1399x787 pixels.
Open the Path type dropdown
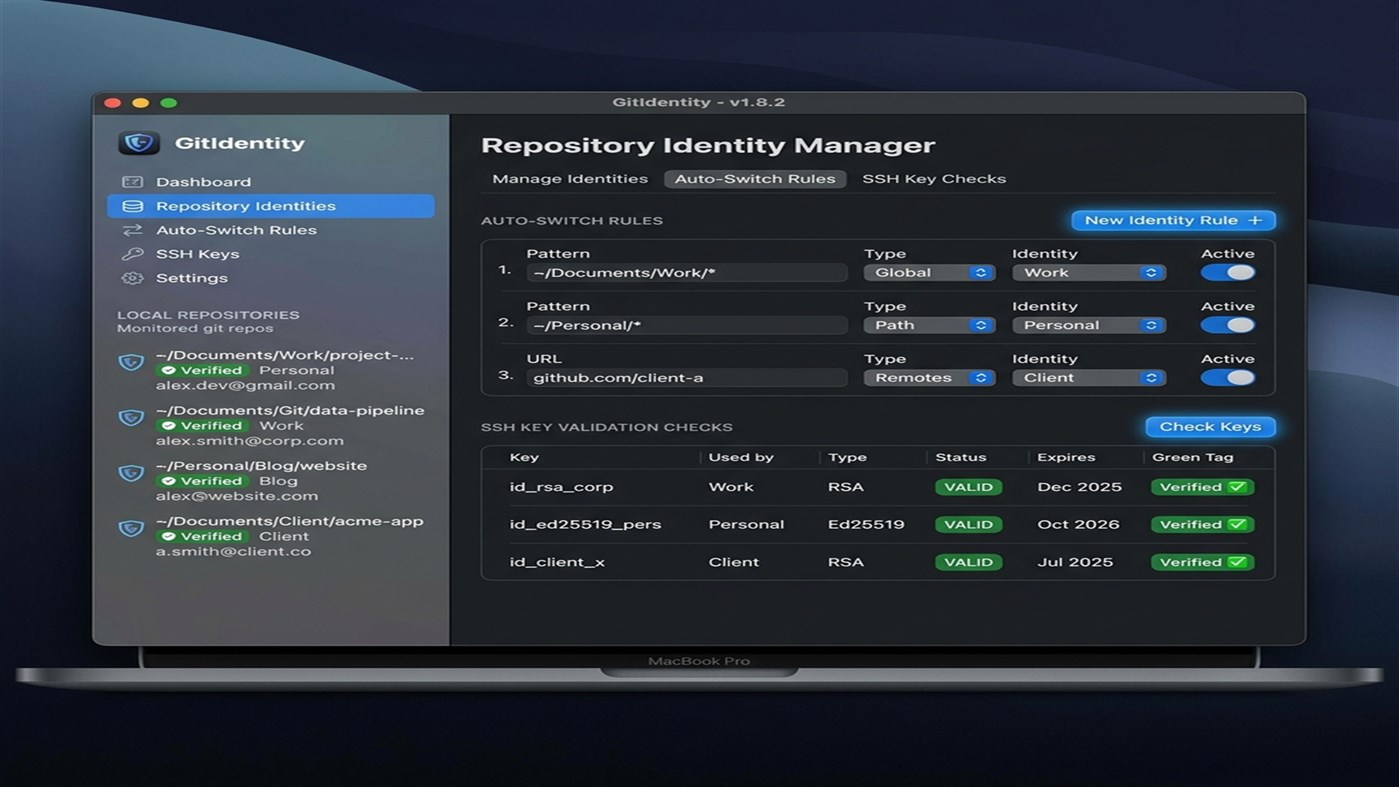[x=929, y=325]
